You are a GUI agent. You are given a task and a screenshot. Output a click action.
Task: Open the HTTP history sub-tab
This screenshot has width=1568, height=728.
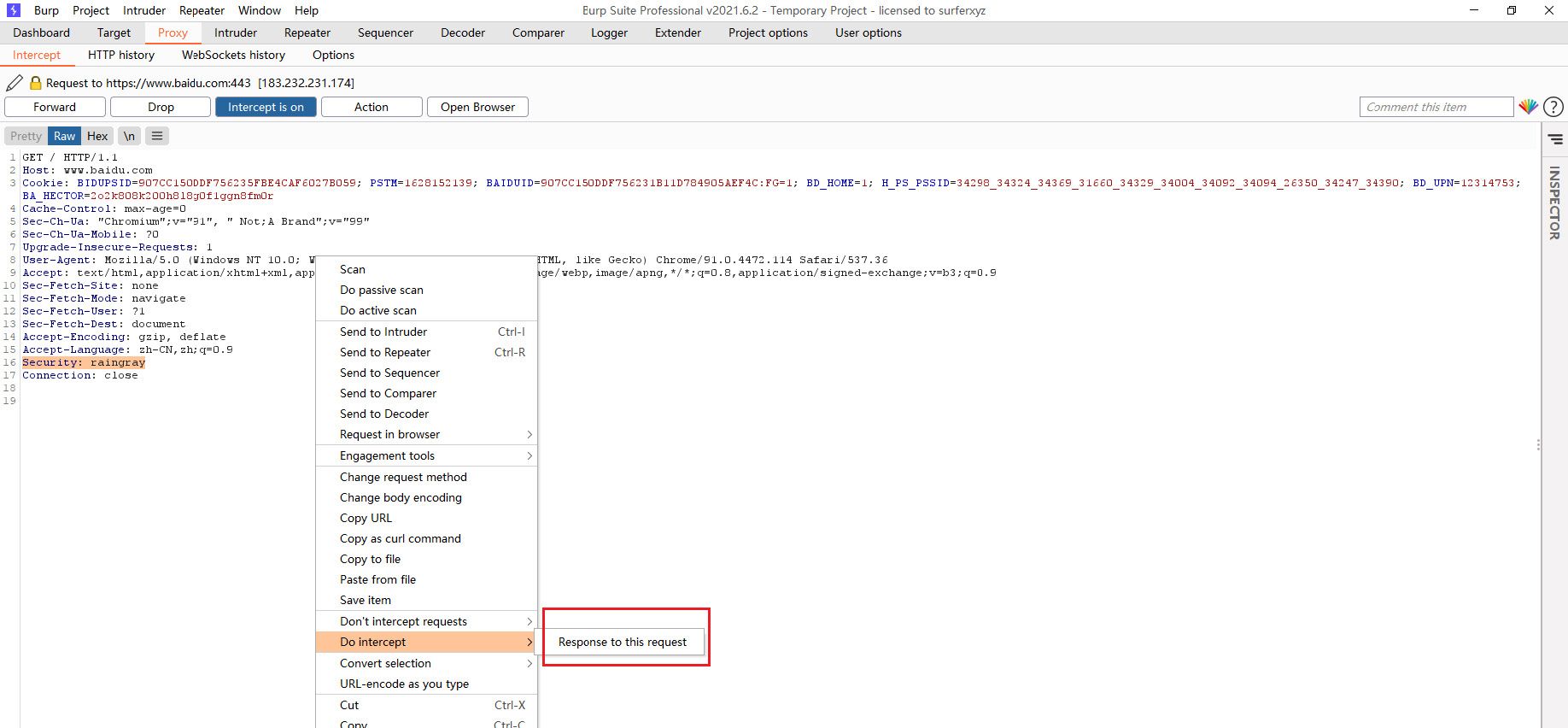tap(121, 55)
